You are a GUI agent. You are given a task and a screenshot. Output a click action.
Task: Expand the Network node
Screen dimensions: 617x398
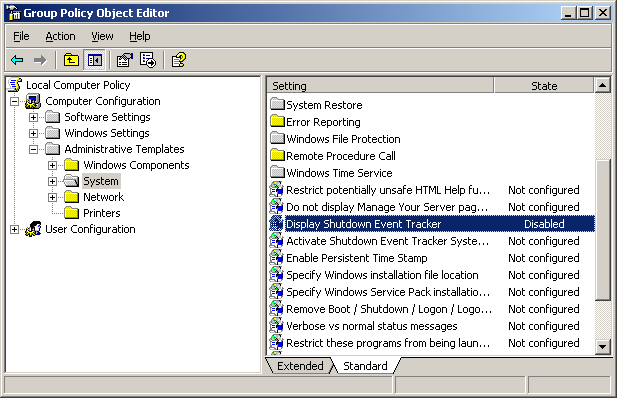click(52, 197)
